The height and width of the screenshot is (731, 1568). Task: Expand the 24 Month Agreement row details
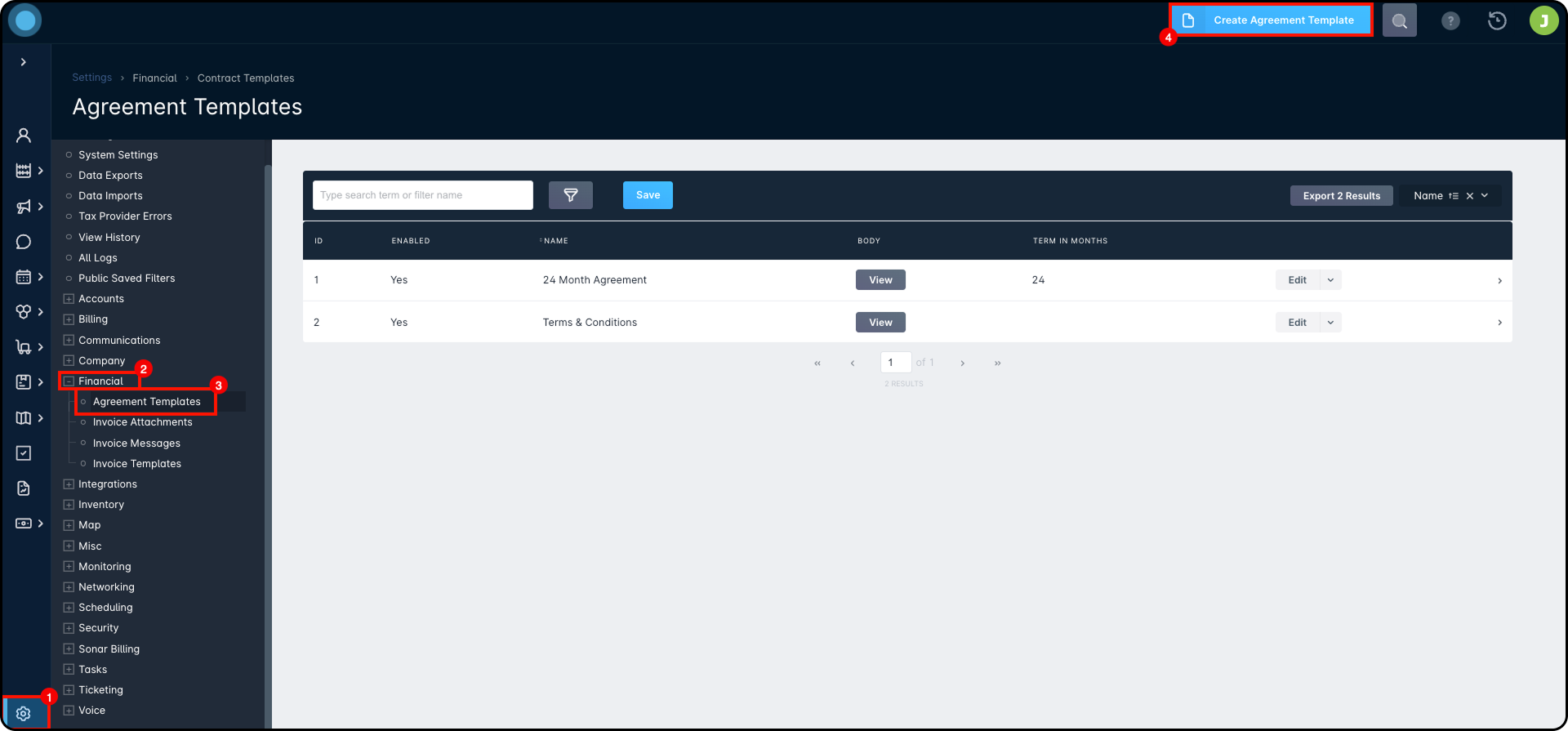pos(1500,281)
